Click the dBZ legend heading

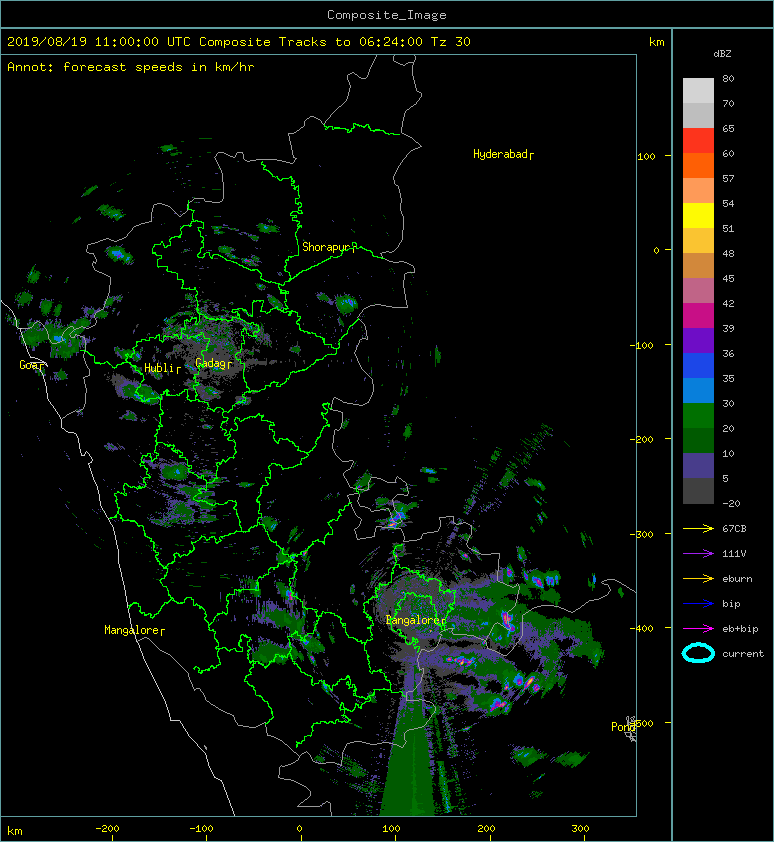722,54
